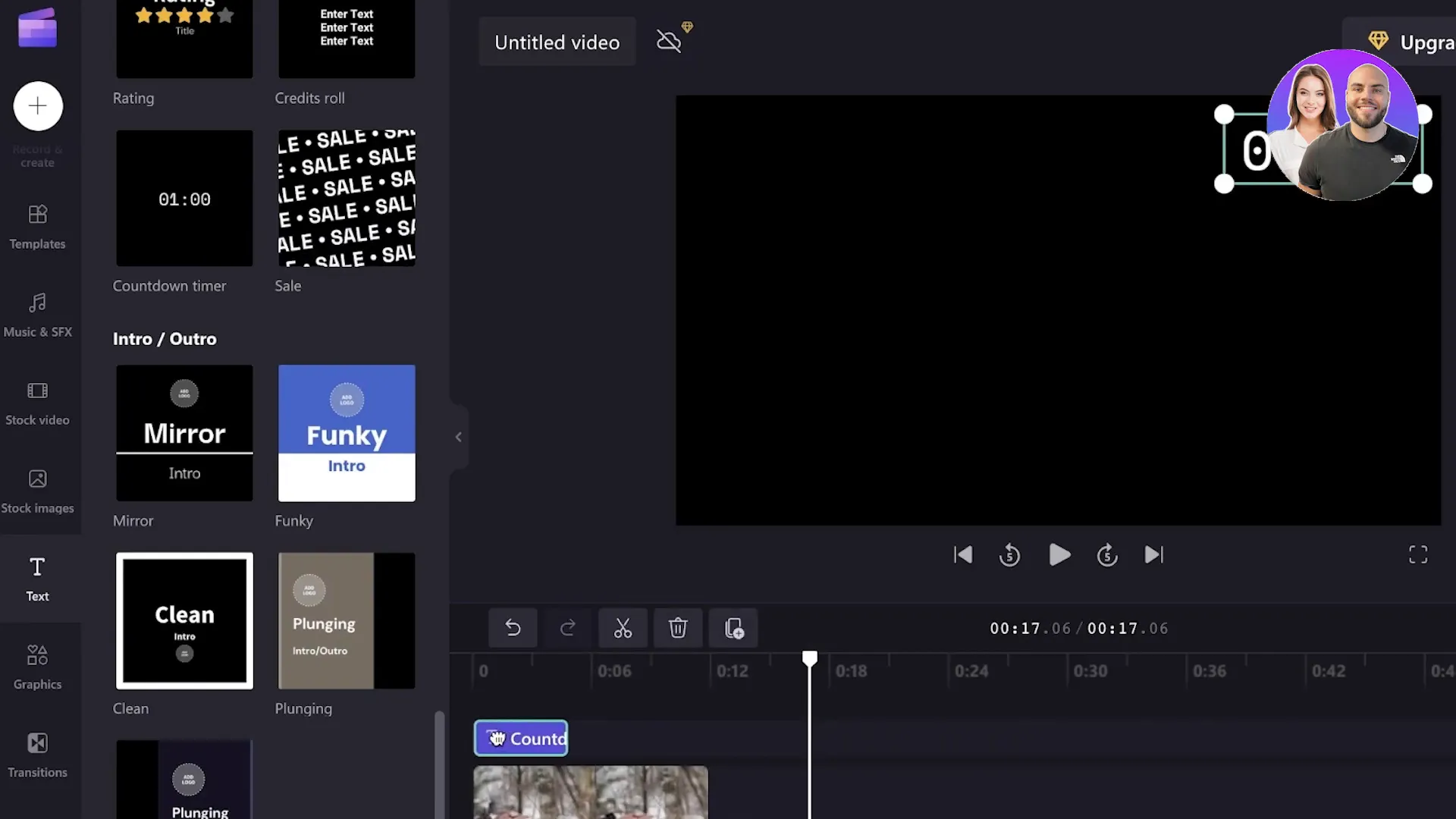Image resolution: width=1456 pixels, height=819 pixels.
Task: Play the video preview
Action: pos(1059,555)
